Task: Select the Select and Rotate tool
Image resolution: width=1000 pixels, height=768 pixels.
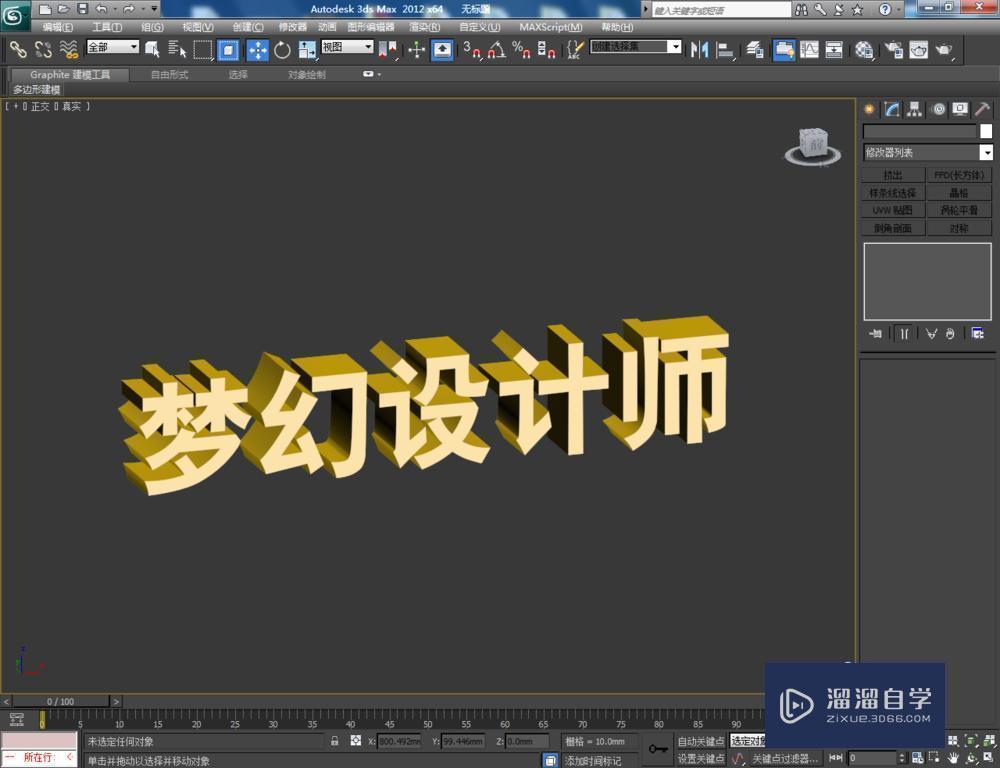Action: tap(280, 49)
